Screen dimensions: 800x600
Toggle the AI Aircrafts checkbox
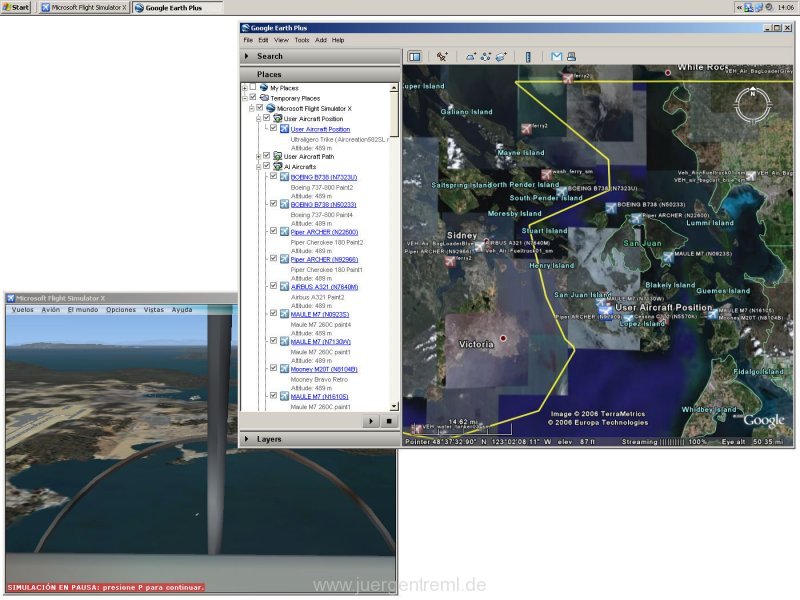tap(266, 166)
